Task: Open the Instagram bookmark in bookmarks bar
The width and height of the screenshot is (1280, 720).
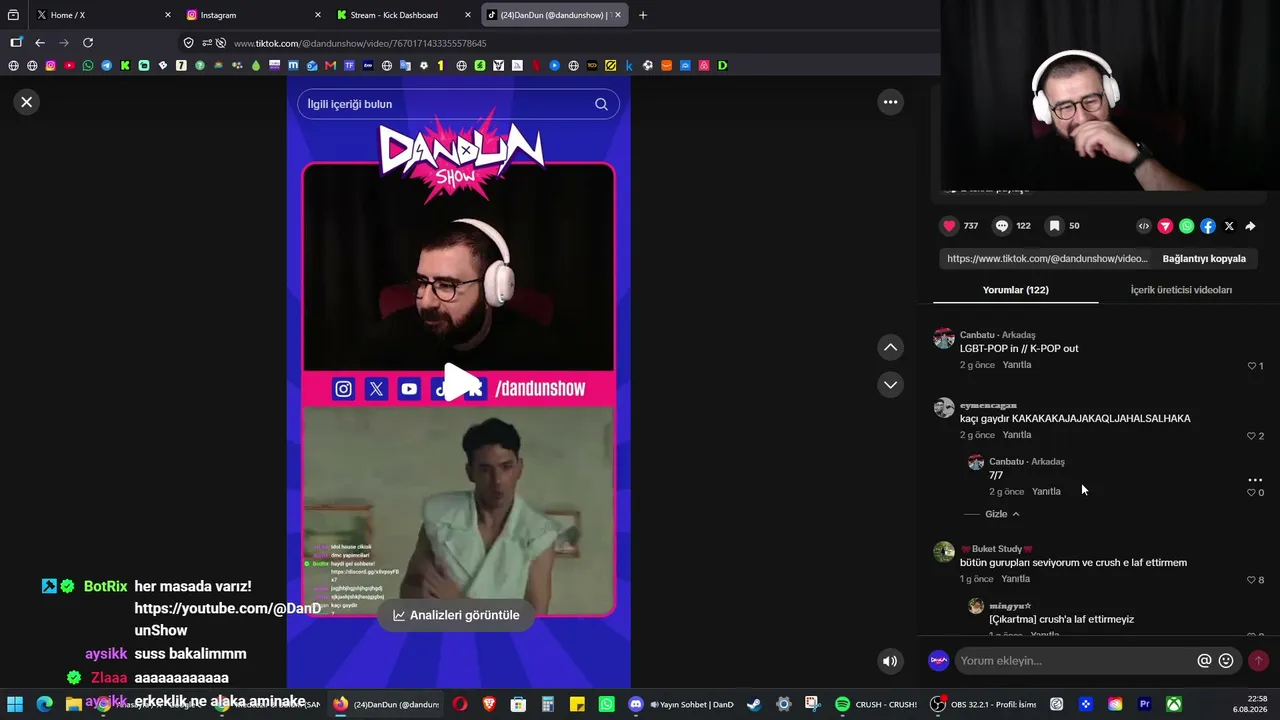Action: coord(50,66)
